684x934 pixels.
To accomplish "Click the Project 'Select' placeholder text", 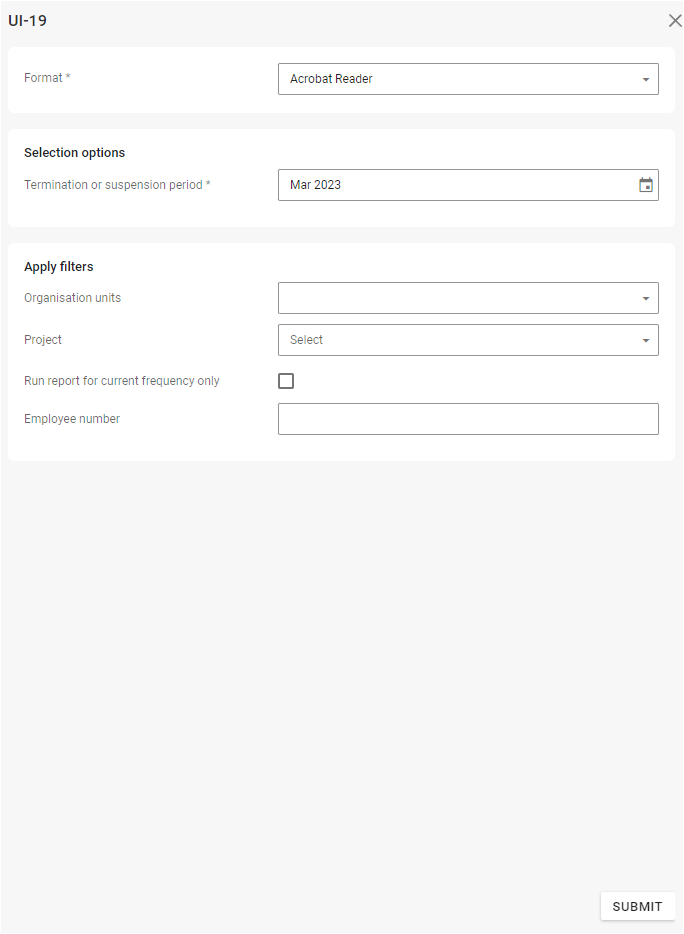I will [x=307, y=340].
